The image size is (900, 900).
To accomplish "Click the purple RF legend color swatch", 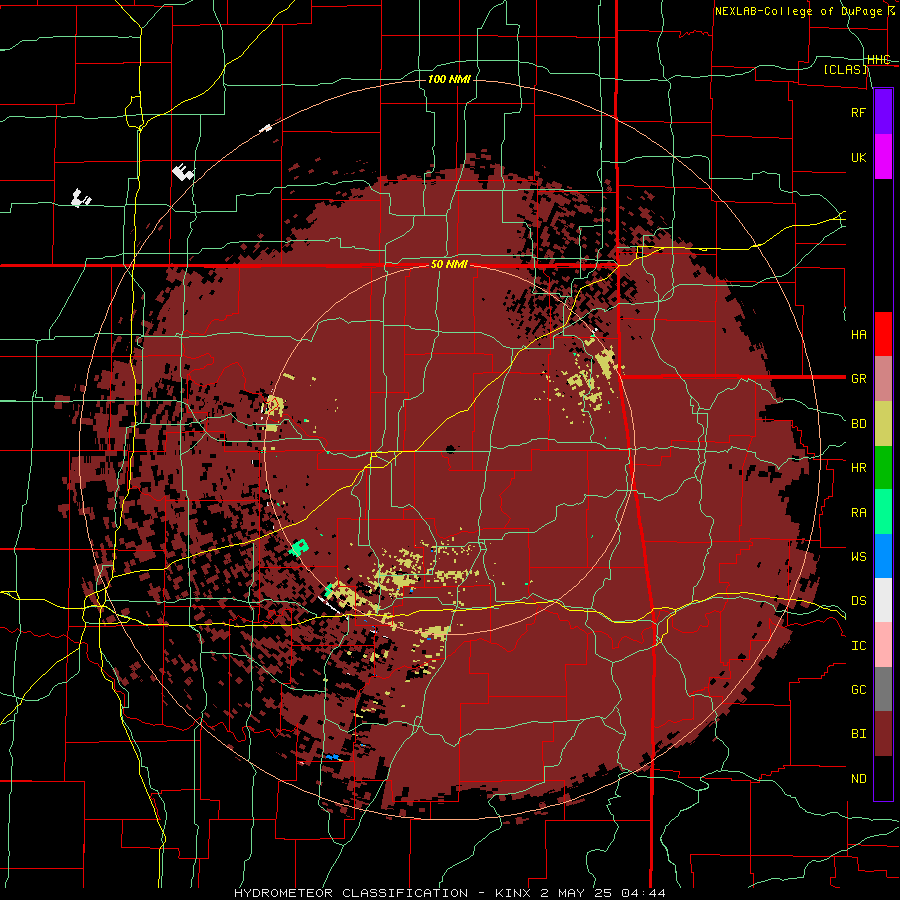I will [x=883, y=112].
